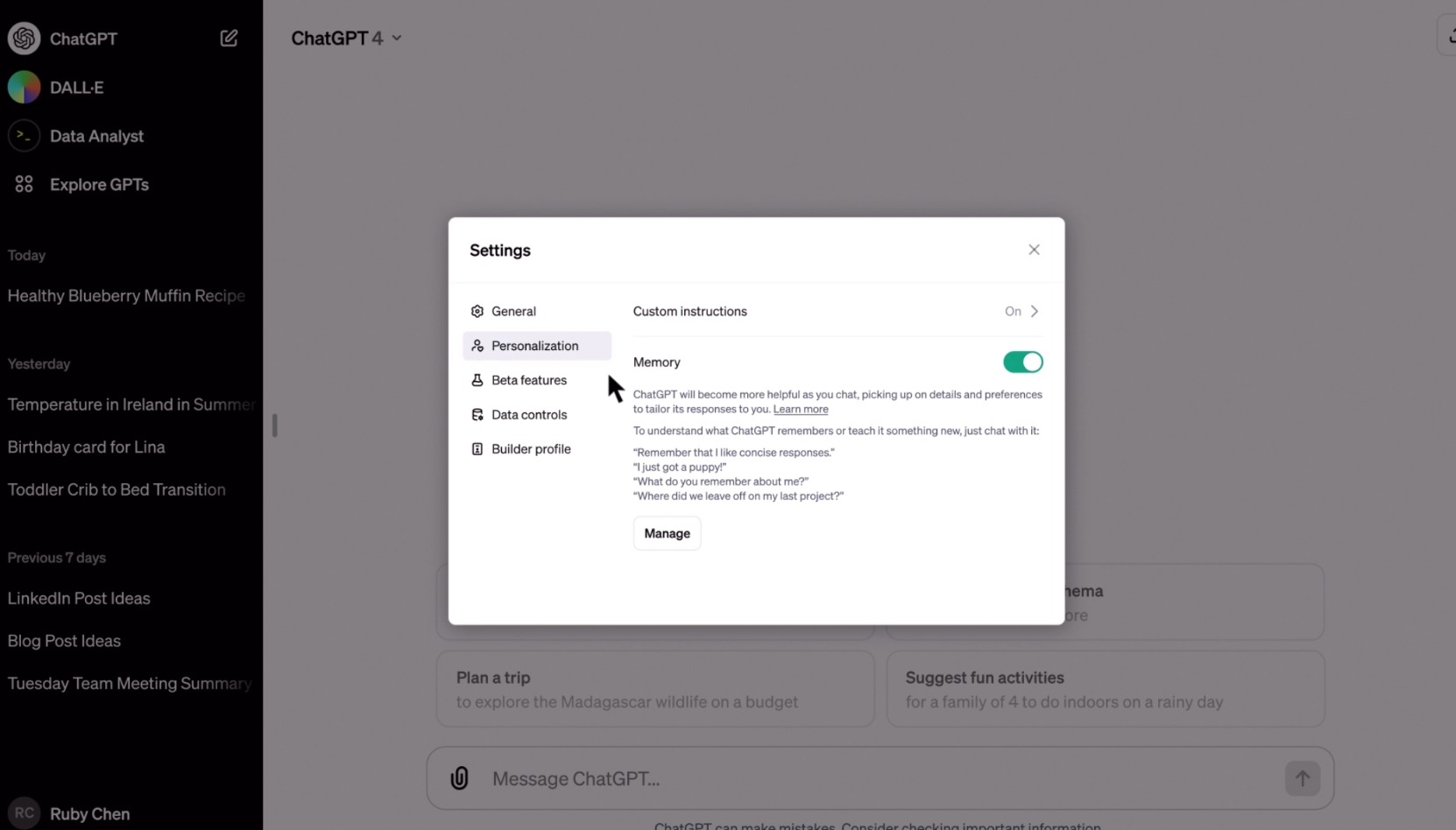
Task: Click the paperclip attach file icon
Action: (x=459, y=778)
